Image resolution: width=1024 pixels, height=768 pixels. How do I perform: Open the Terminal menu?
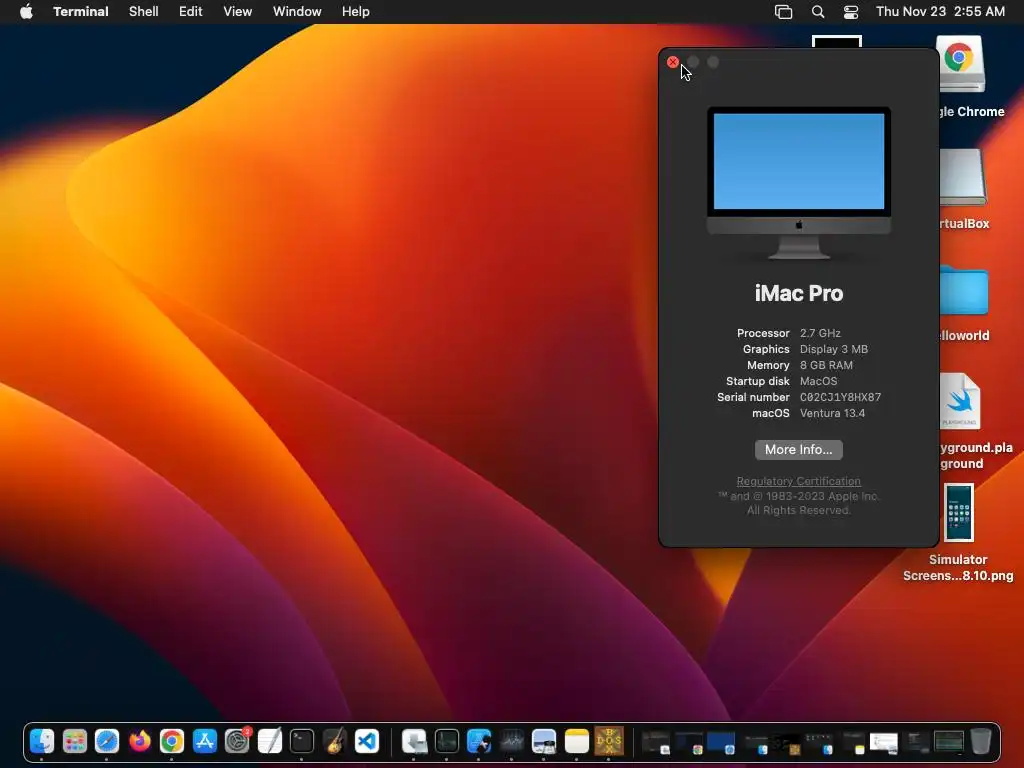pos(81,12)
